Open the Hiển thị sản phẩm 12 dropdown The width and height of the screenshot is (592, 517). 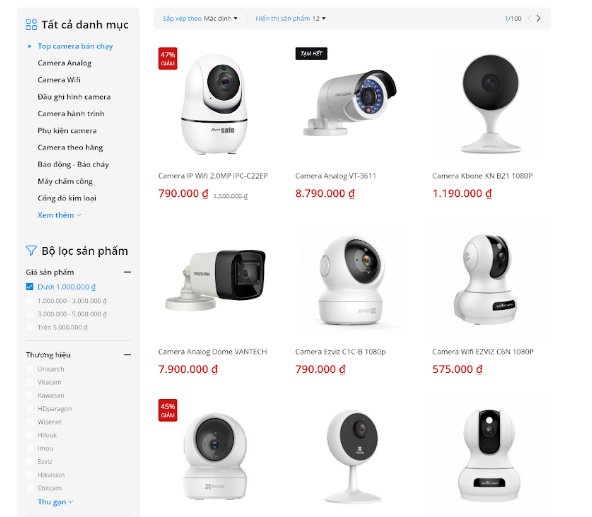[x=290, y=18]
